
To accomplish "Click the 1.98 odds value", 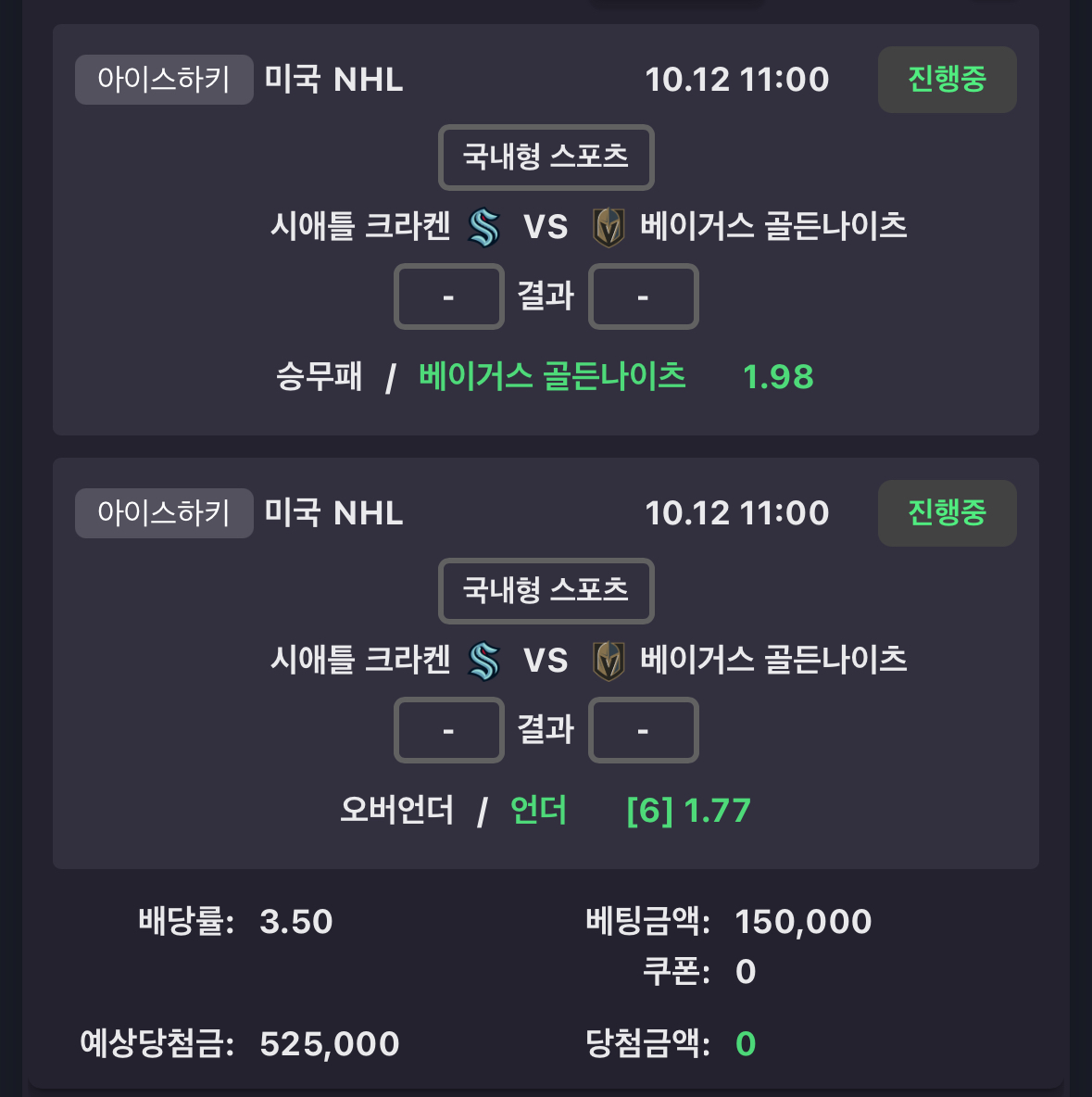I will (x=778, y=377).
